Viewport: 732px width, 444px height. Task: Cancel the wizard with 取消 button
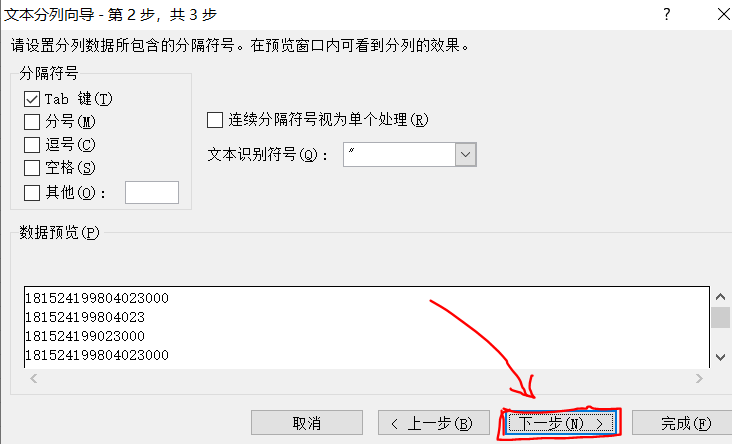(307, 423)
